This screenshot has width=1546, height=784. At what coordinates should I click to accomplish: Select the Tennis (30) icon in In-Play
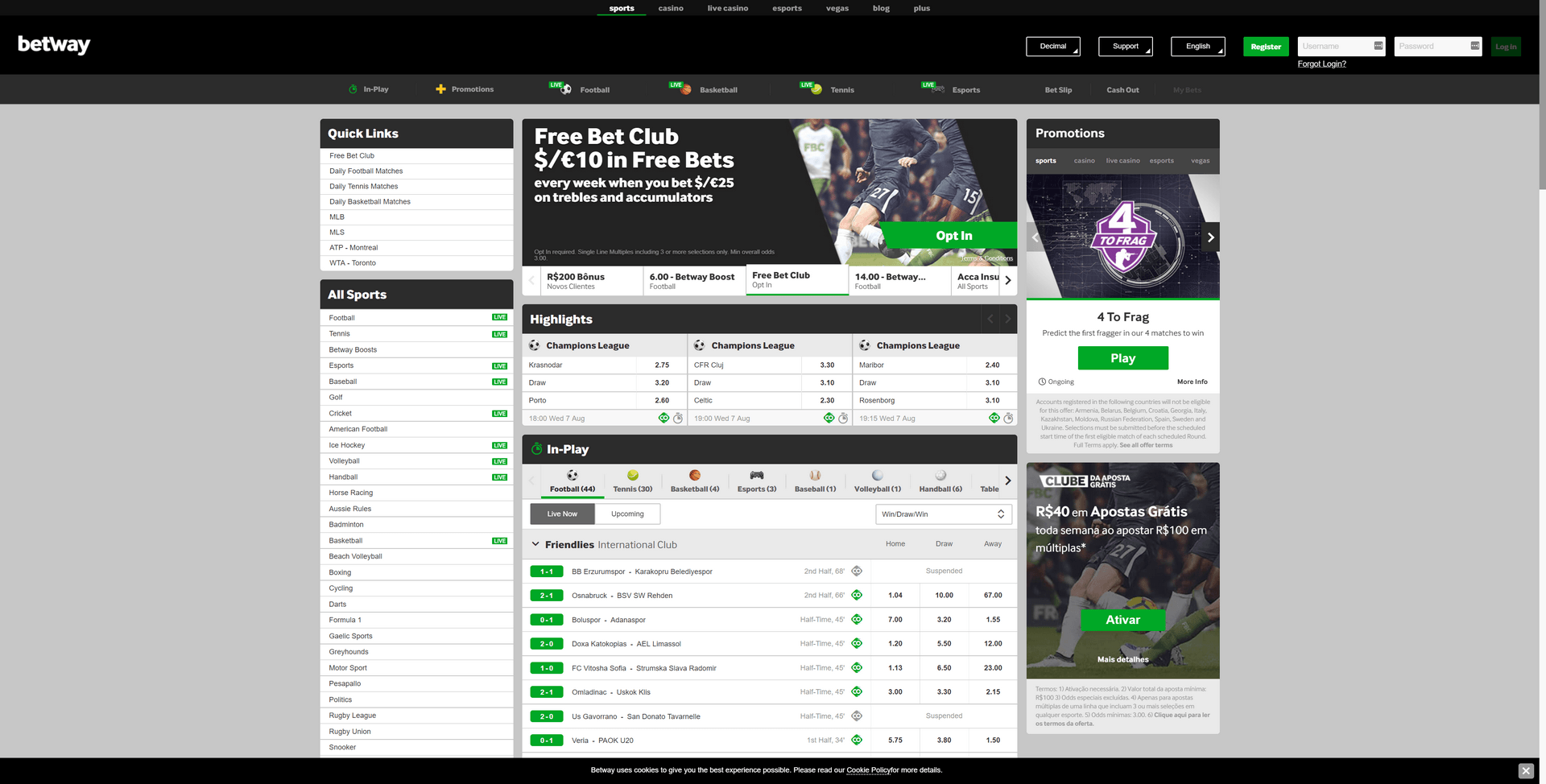pos(633,476)
